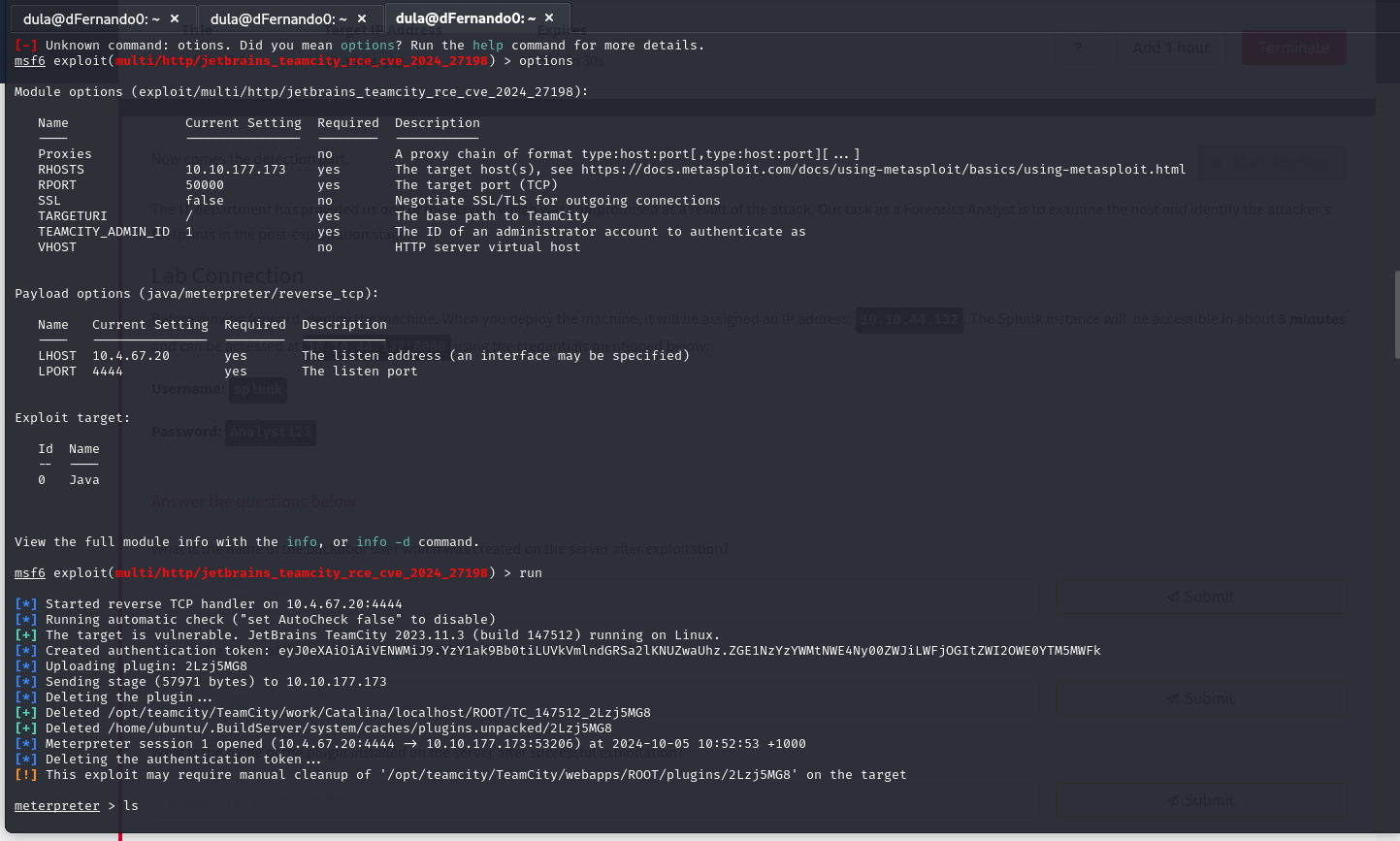This screenshot has height=841, width=1400.
Task: Click 'The target is vulnerable' status line
Action: pos(368,635)
